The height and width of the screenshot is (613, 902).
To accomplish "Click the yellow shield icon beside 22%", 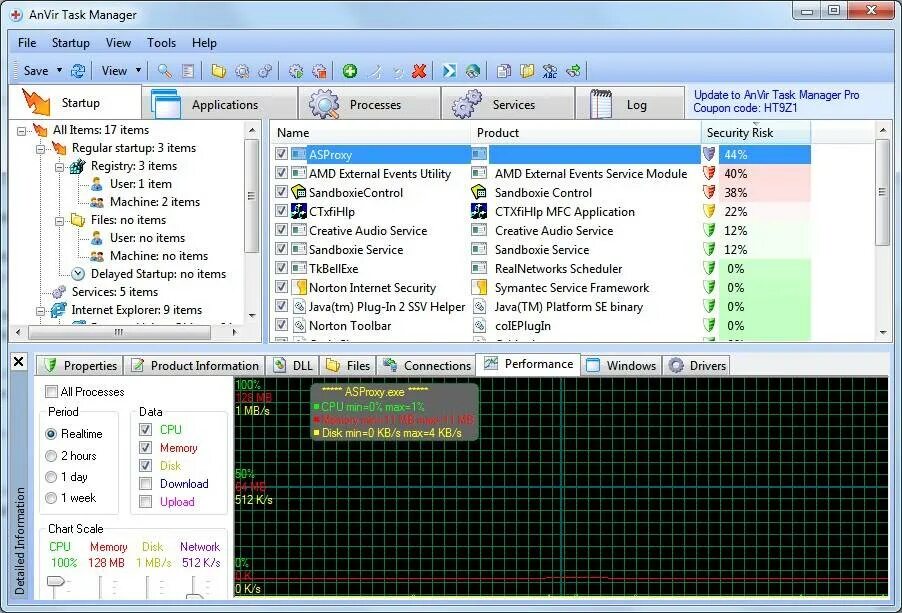I will point(709,211).
